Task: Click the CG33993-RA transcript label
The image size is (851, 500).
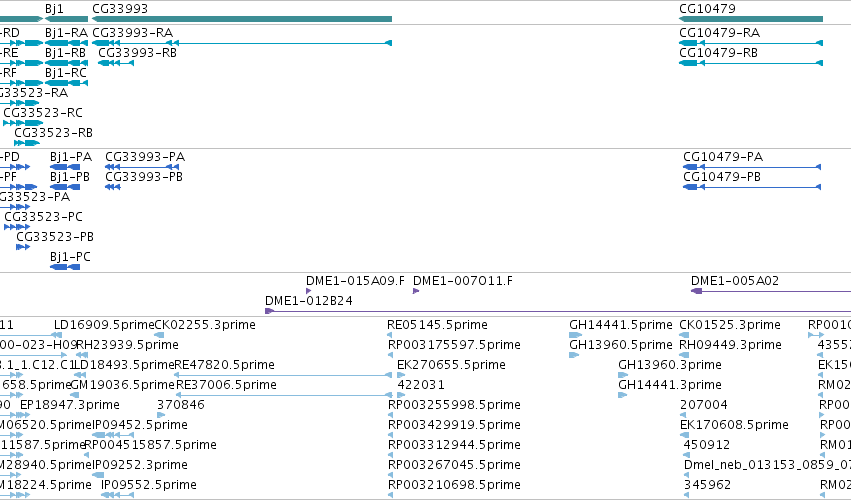Action: (132, 33)
